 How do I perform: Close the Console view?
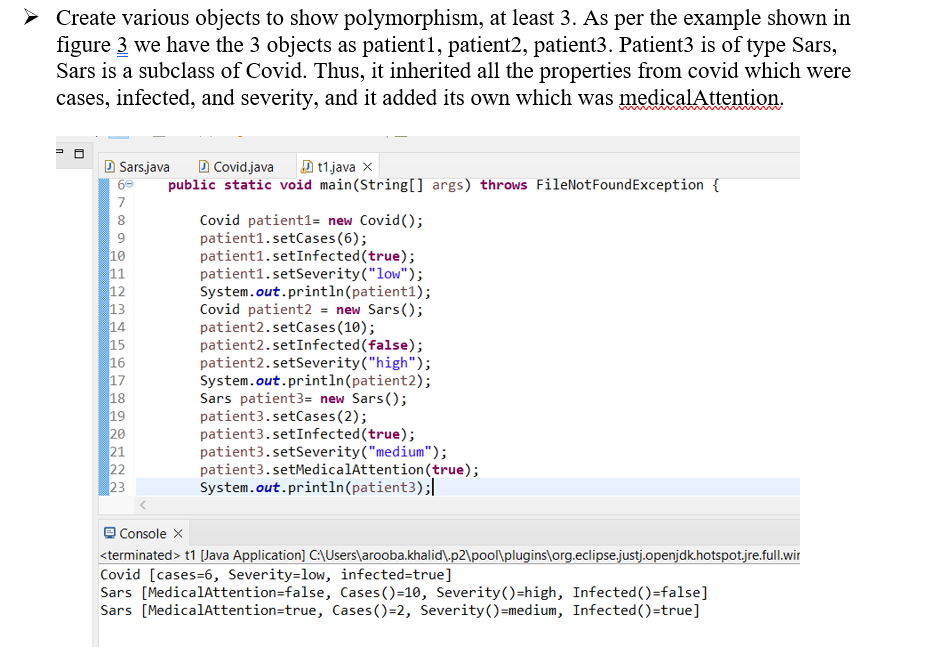tap(178, 533)
